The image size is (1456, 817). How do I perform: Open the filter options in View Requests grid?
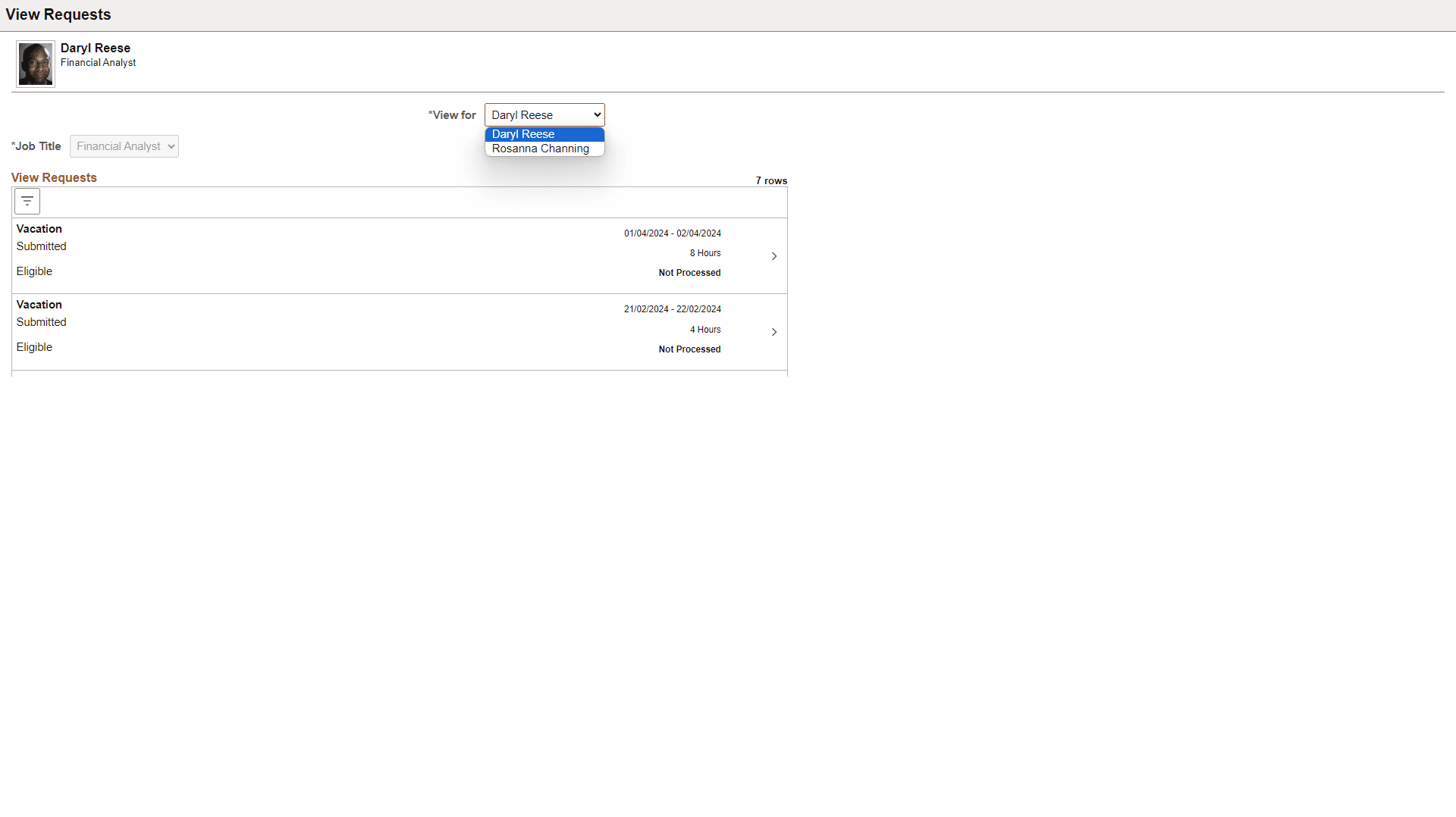pyautogui.click(x=27, y=201)
